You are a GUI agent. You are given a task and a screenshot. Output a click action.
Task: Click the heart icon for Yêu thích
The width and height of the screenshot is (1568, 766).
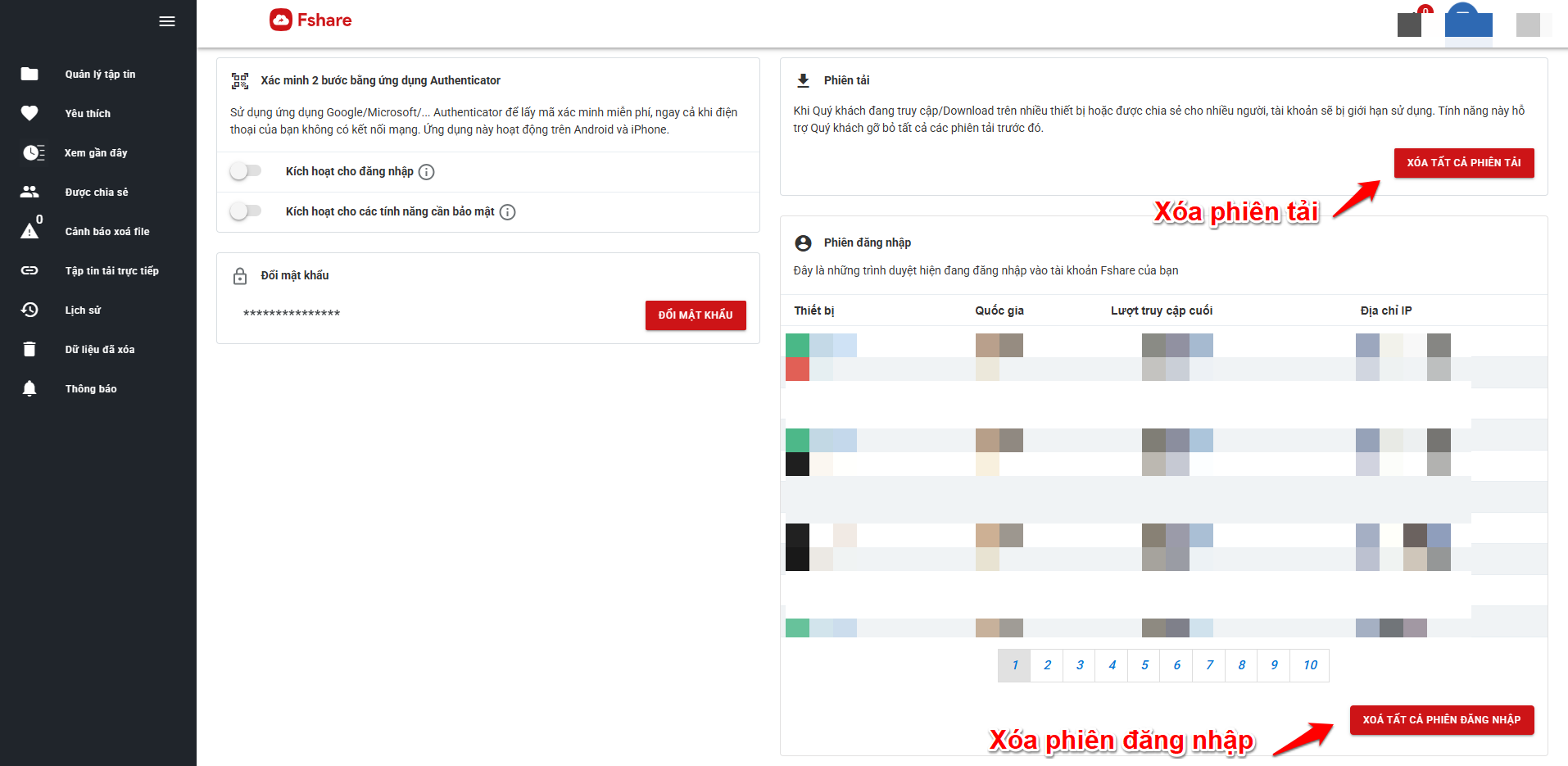(x=29, y=113)
